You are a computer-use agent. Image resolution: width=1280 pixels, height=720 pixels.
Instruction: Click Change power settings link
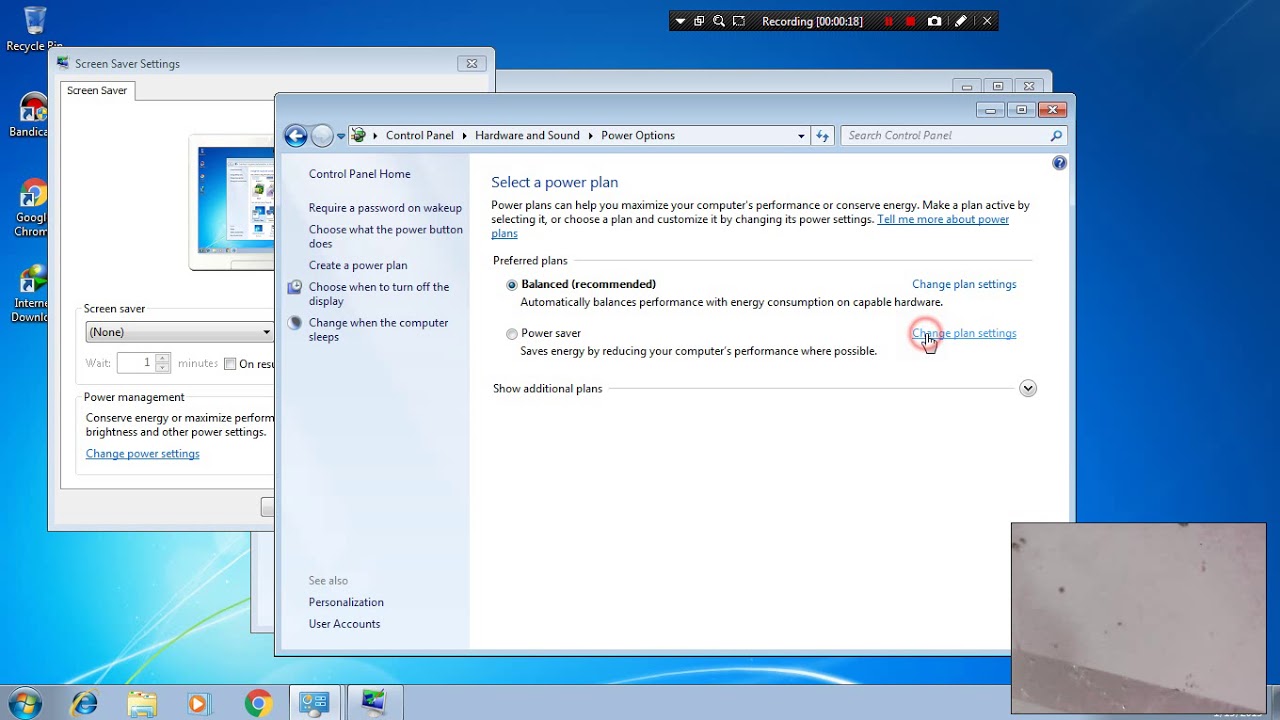point(142,454)
